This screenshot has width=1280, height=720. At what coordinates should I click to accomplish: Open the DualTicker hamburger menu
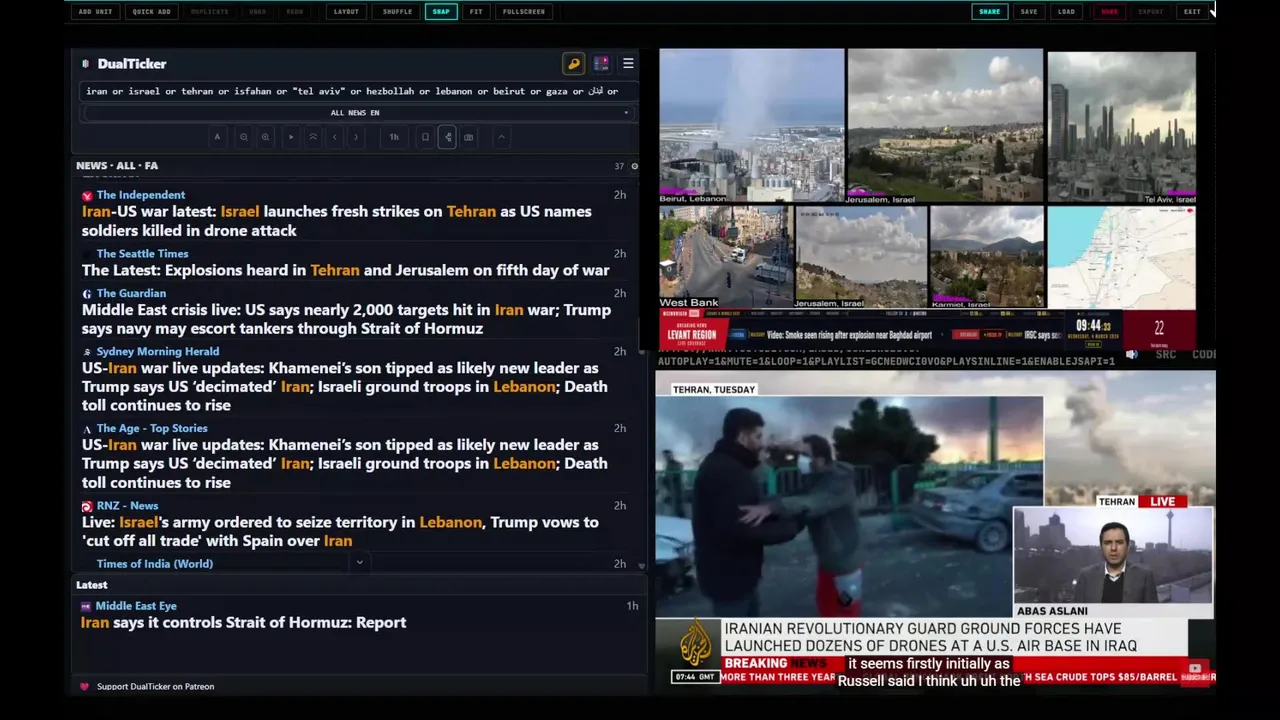[x=628, y=64]
